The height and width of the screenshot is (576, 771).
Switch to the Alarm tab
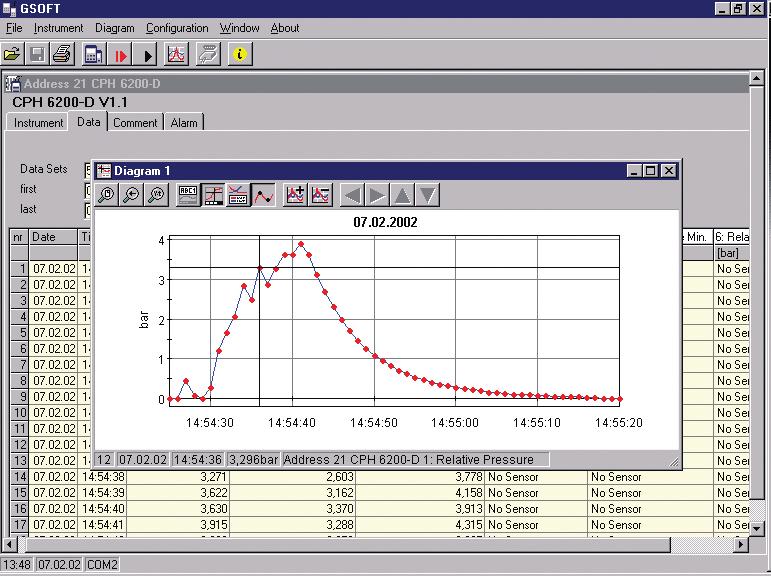coord(184,123)
